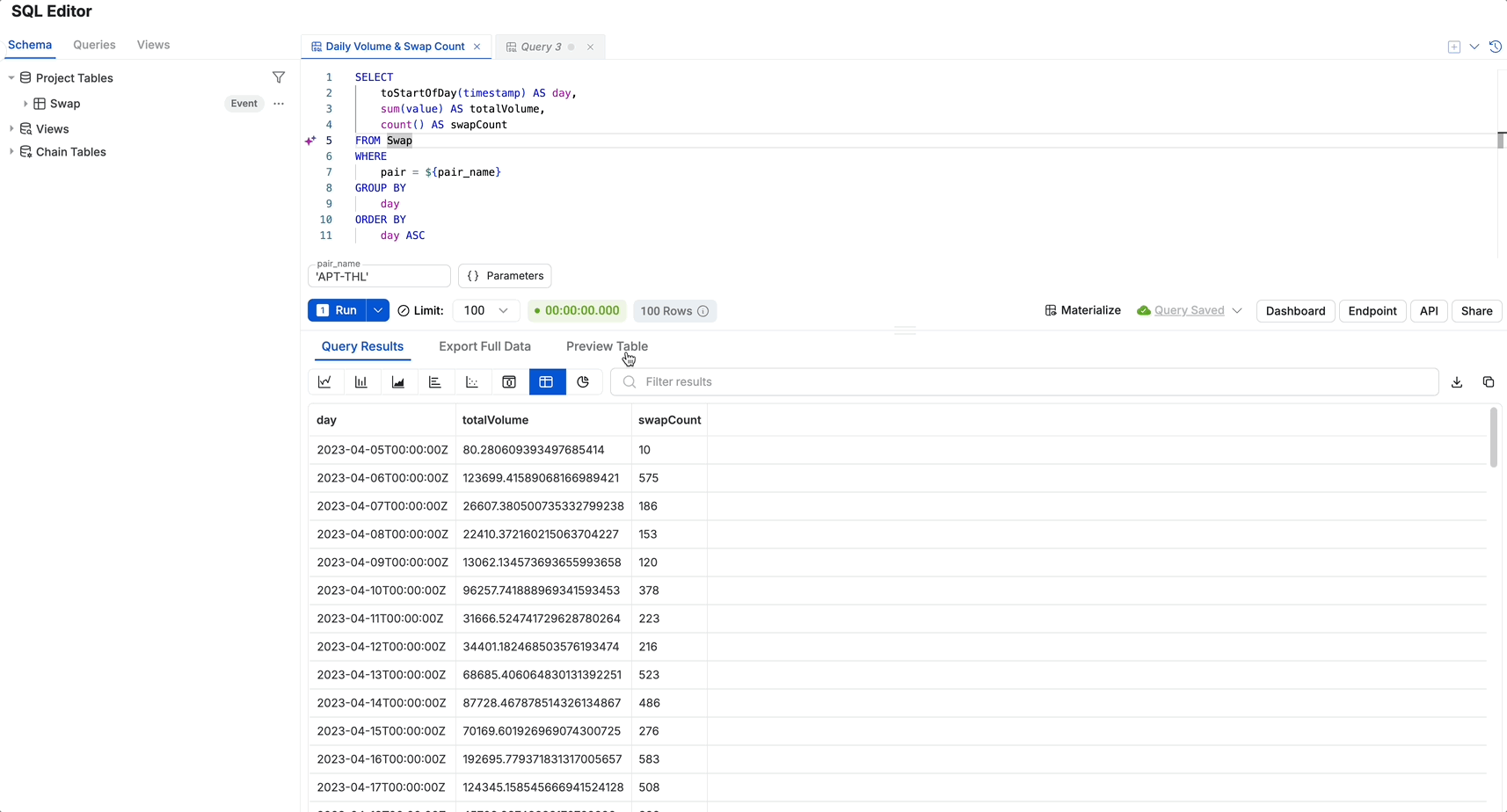Click the Filter results search box
Screen dimensions: 1507x812
(x=1024, y=382)
